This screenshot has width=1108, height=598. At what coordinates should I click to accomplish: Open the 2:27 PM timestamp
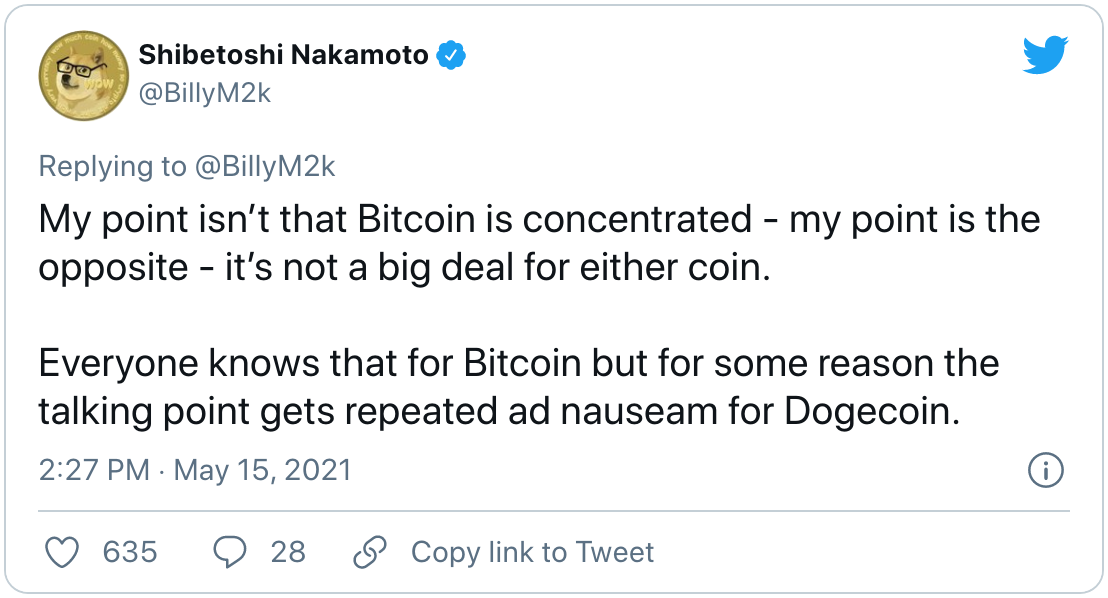[x=94, y=470]
